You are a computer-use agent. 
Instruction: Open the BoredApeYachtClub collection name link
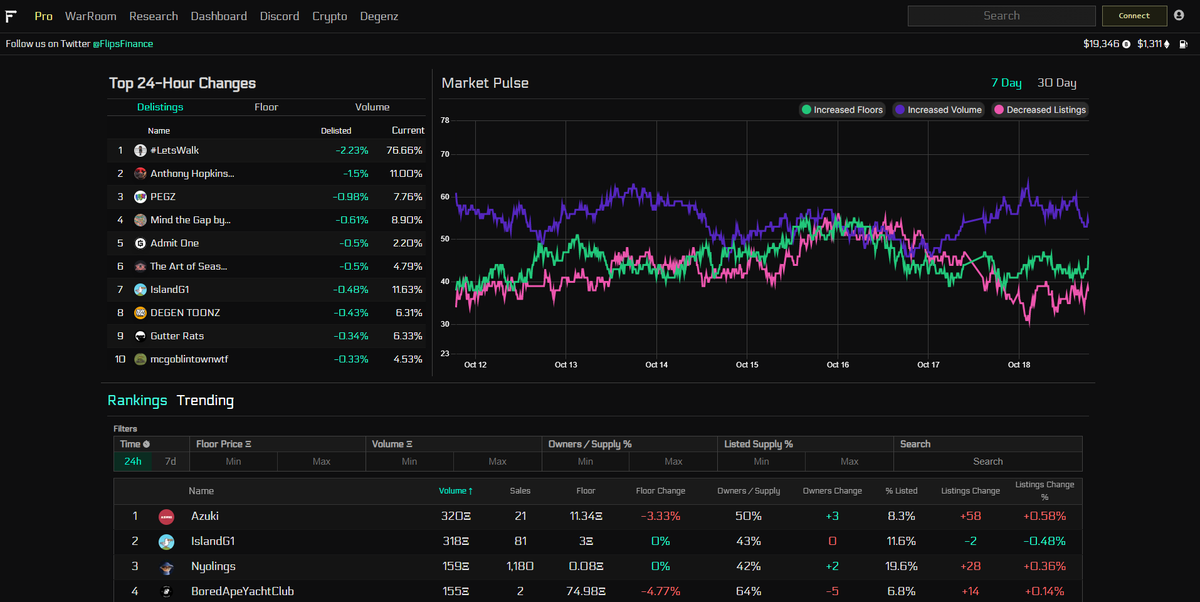[243, 591]
